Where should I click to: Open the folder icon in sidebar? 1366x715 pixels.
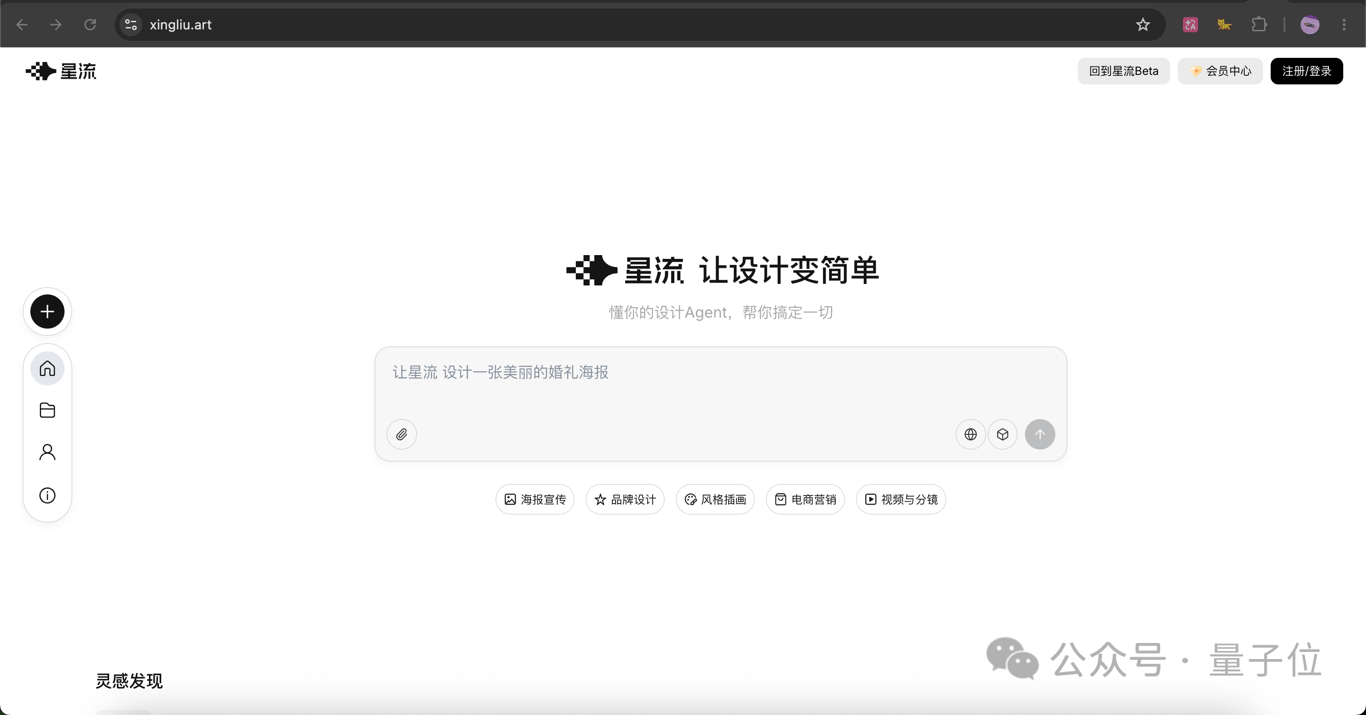pos(47,411)
